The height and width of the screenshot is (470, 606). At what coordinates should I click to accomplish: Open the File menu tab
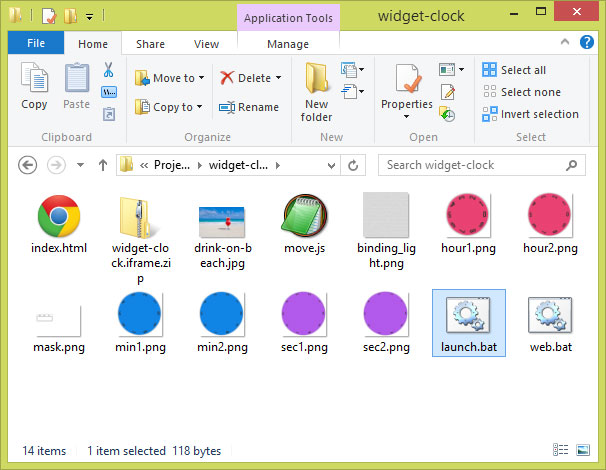[35, 44]
